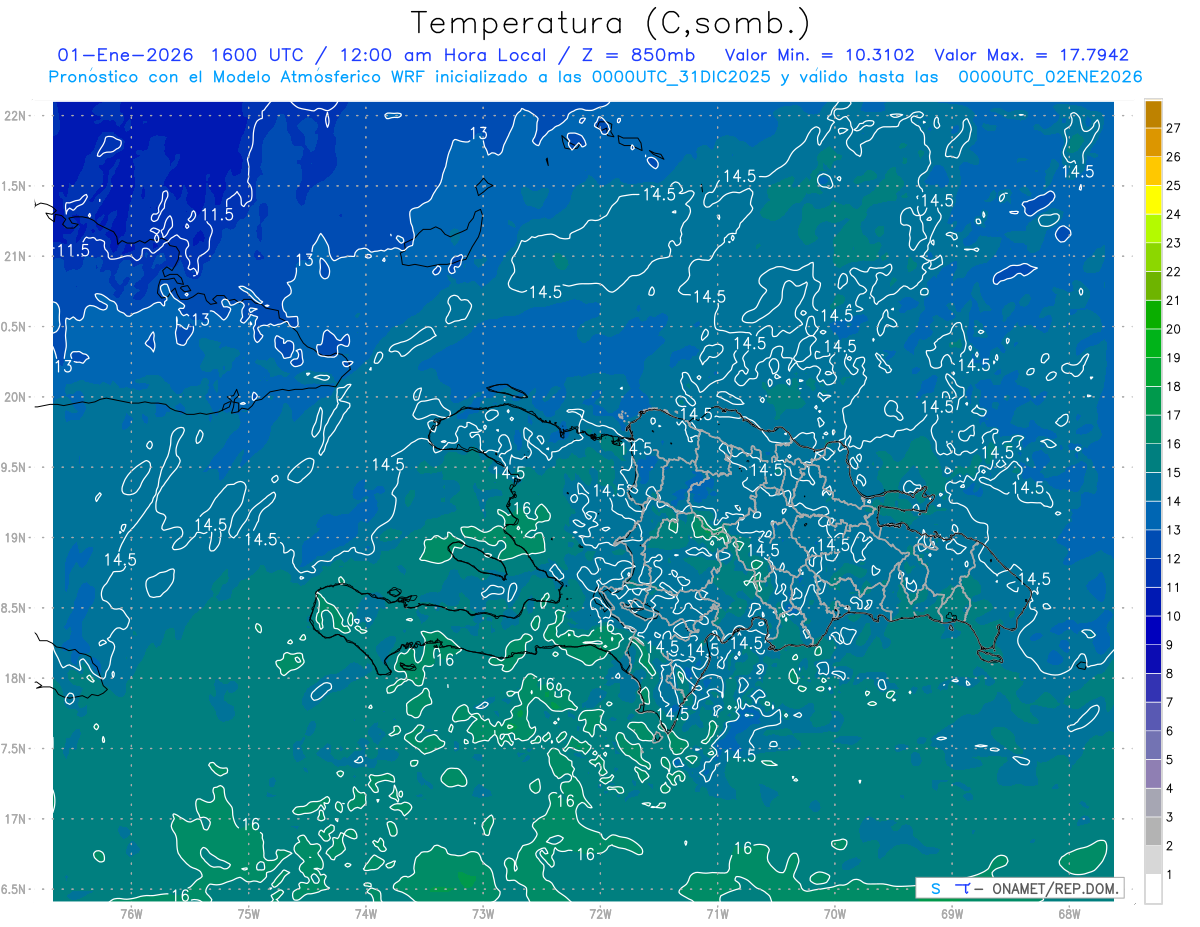1200x927 pixels.
Task: Click the 72W longitude axis label
Action: [x=600, y=913]
